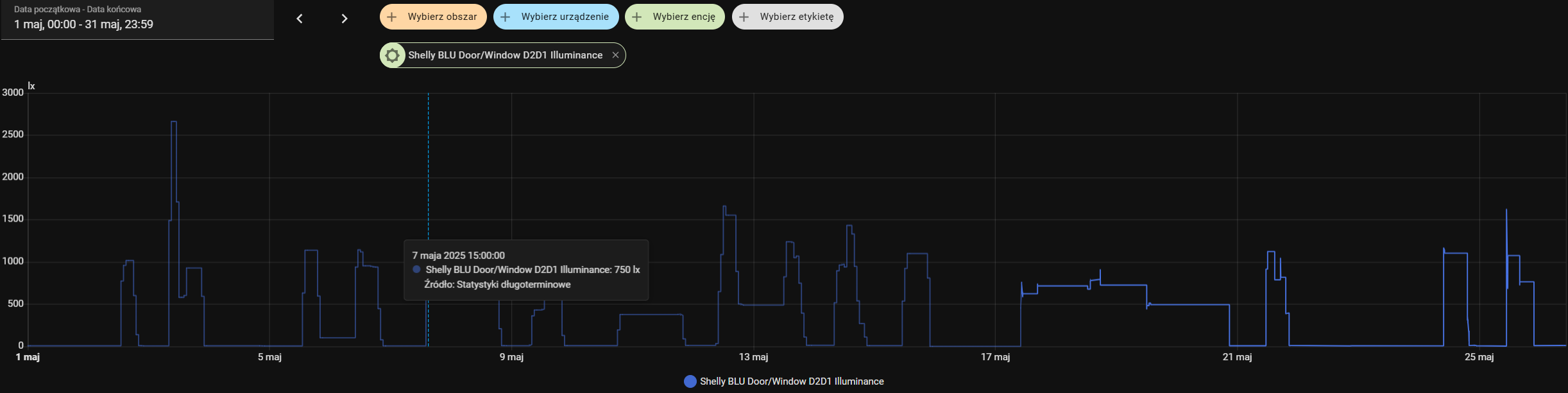
Task: Click the Wybierz obszar chip
Action: [433, 17]
